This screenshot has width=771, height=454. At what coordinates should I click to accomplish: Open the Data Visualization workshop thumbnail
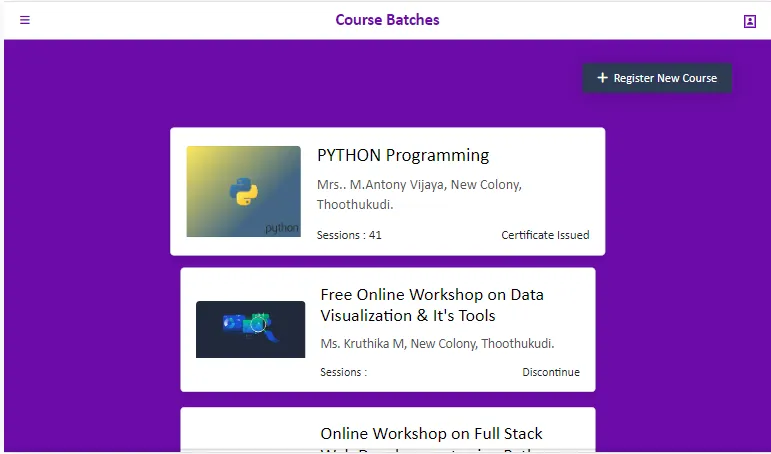click(x=250, y=329)
